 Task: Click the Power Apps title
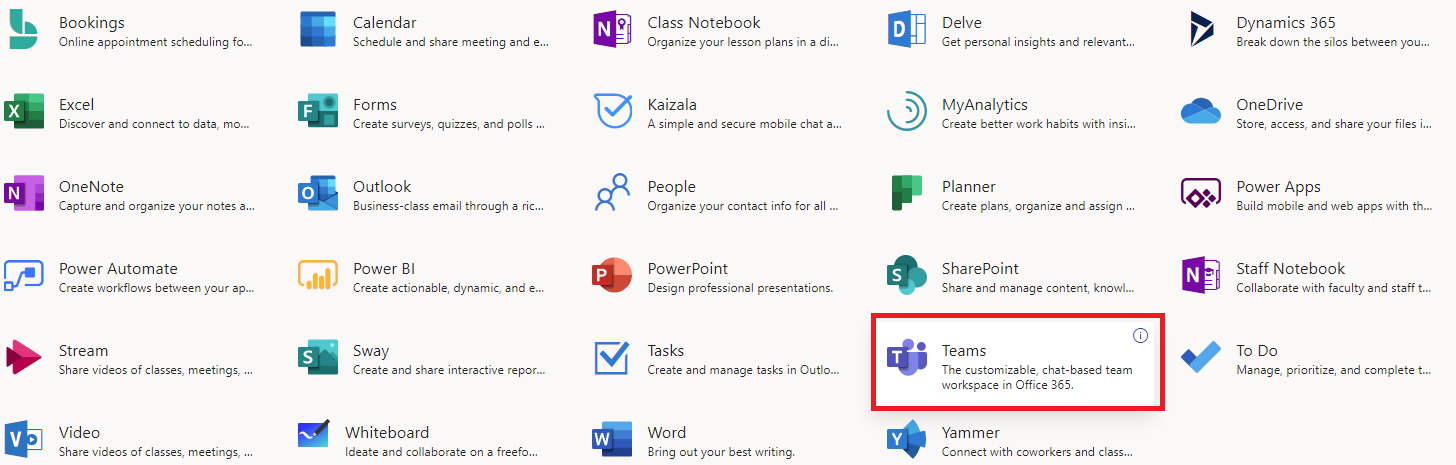pos(1278,186)
